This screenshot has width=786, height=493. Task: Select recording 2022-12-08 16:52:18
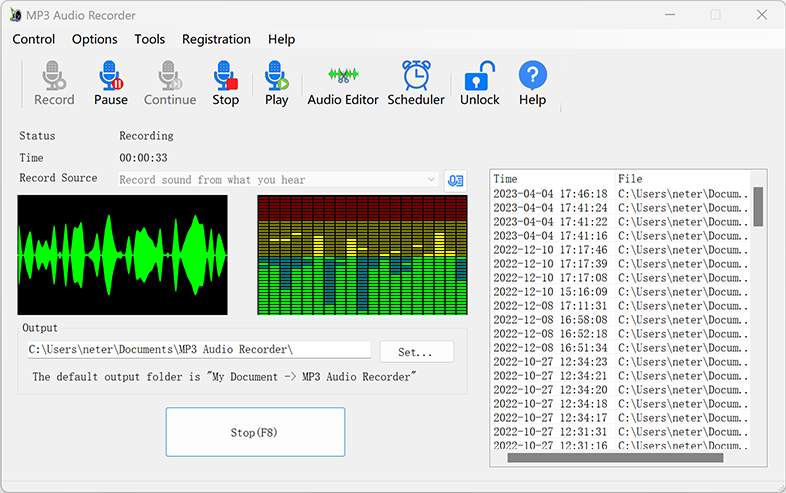tap(620, 334)
